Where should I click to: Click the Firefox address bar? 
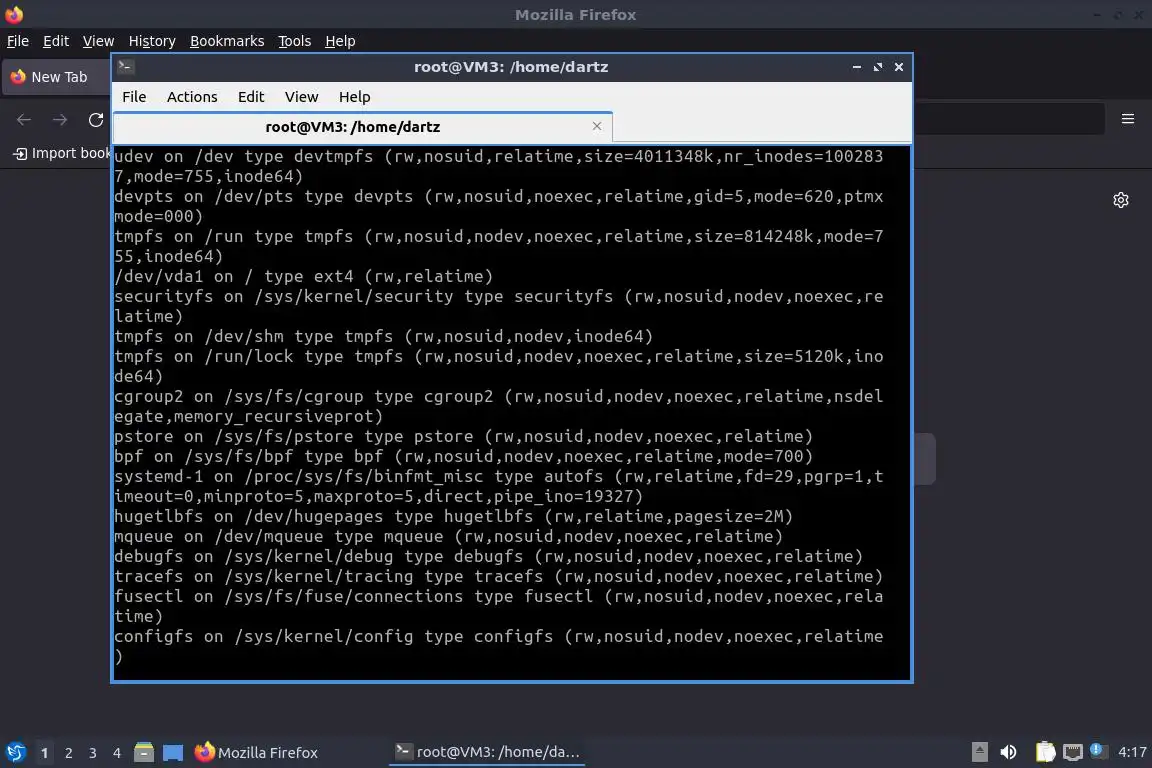pyautogui.click(x=1008, y=119)
